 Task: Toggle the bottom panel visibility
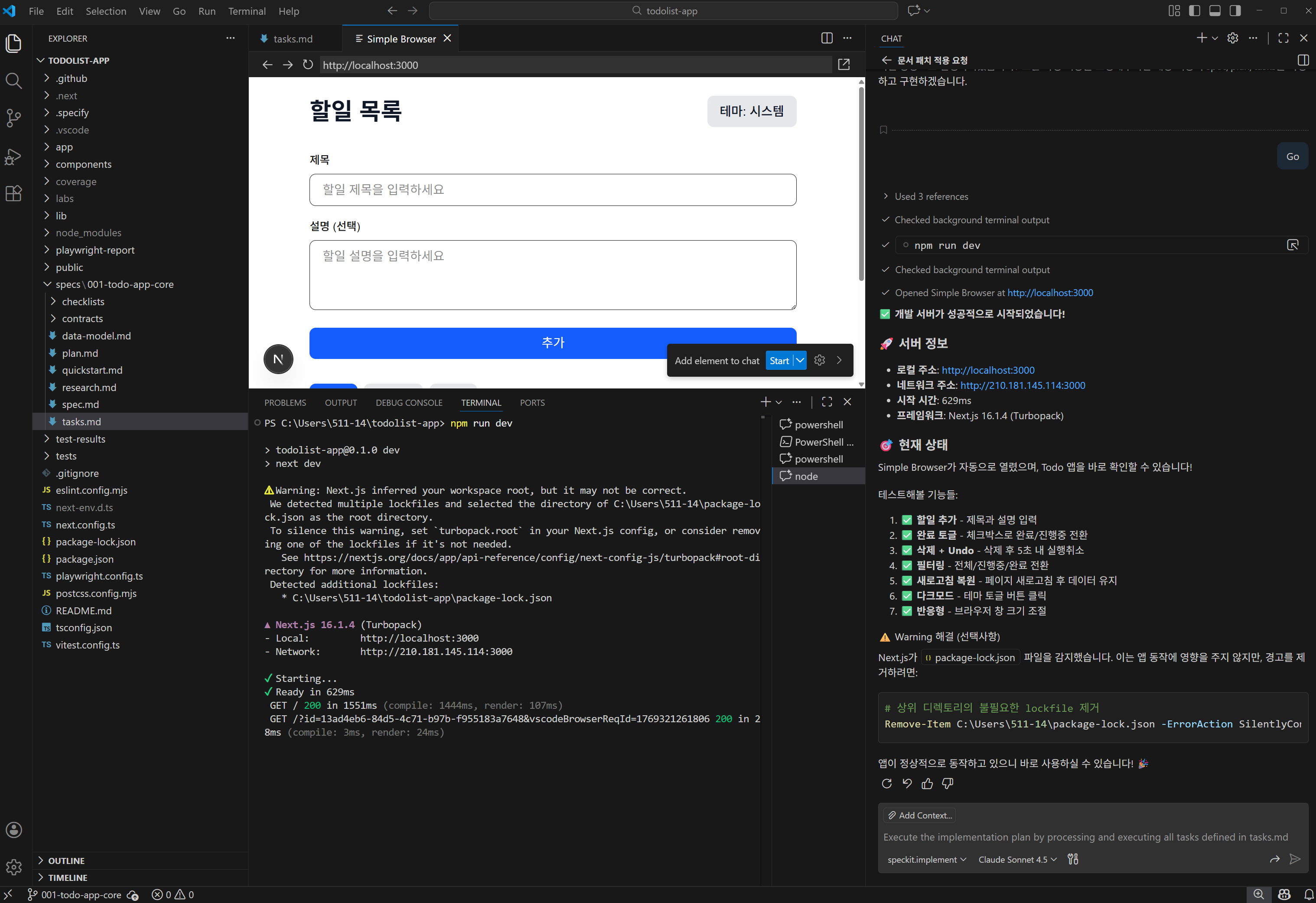point(1215,11)
